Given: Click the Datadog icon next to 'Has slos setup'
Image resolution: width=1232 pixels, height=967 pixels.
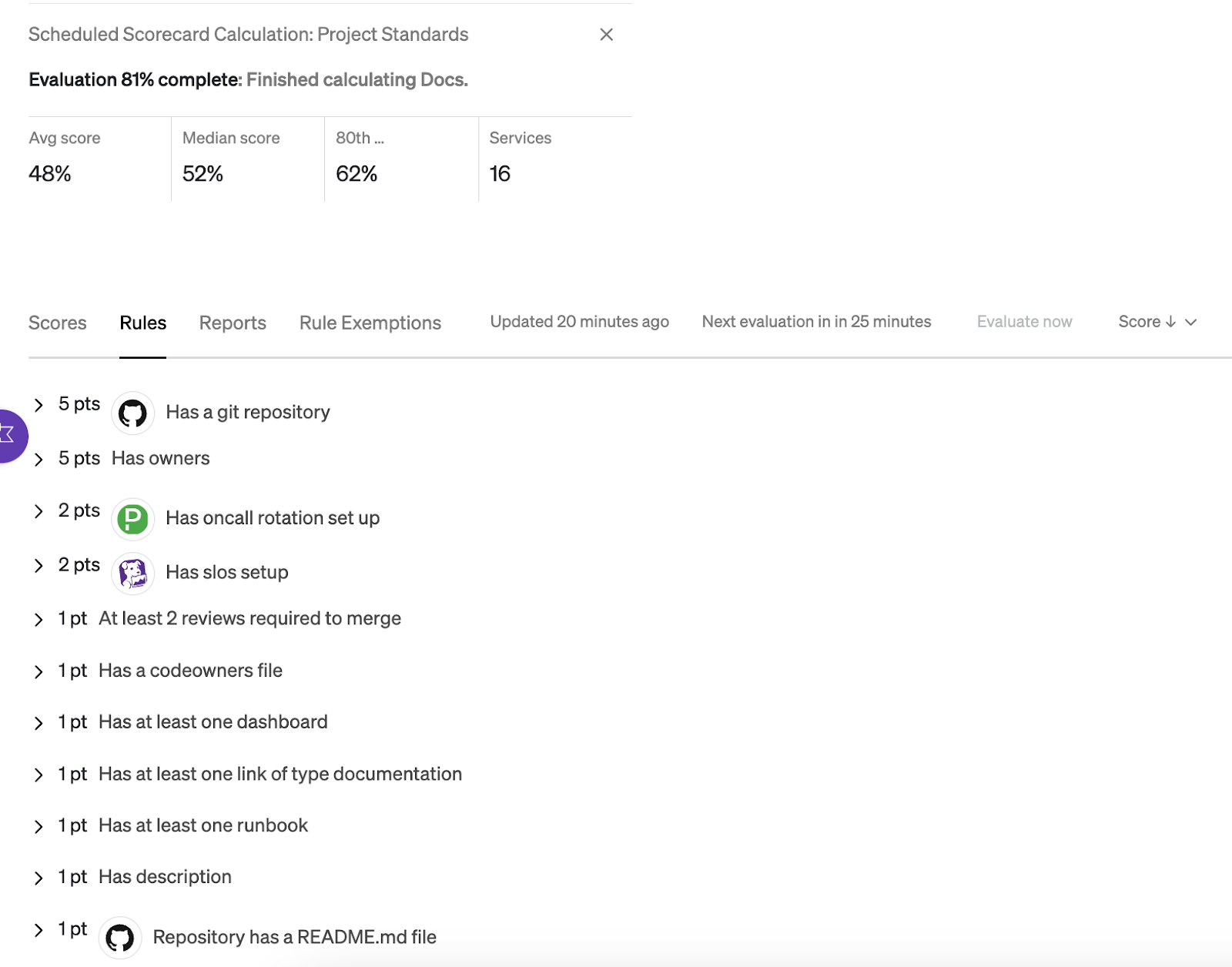Looking at the screenshot, I should click(132, 574).
